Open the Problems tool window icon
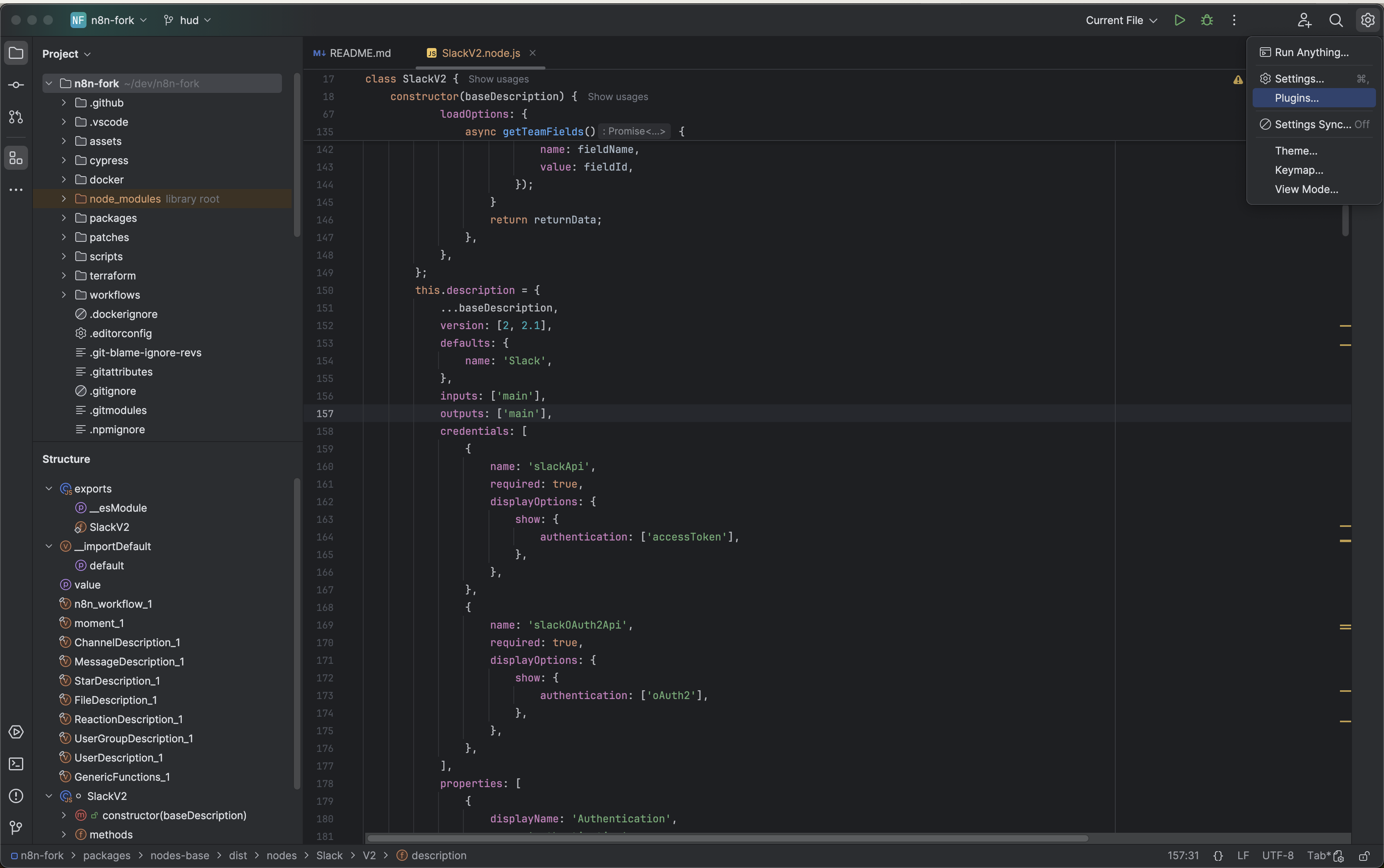The height and width of the screenshot is (868, 1384). 16,796
